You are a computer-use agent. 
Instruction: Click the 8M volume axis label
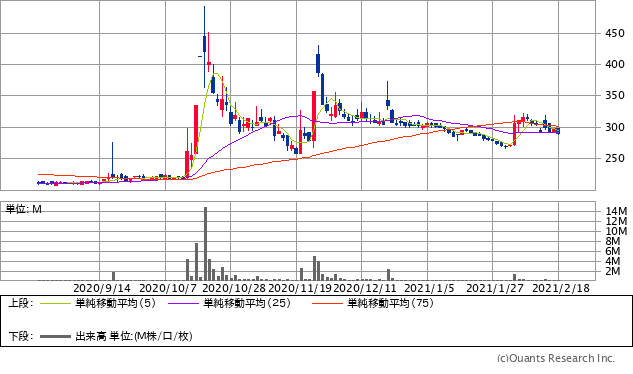[x=613, y=241]
